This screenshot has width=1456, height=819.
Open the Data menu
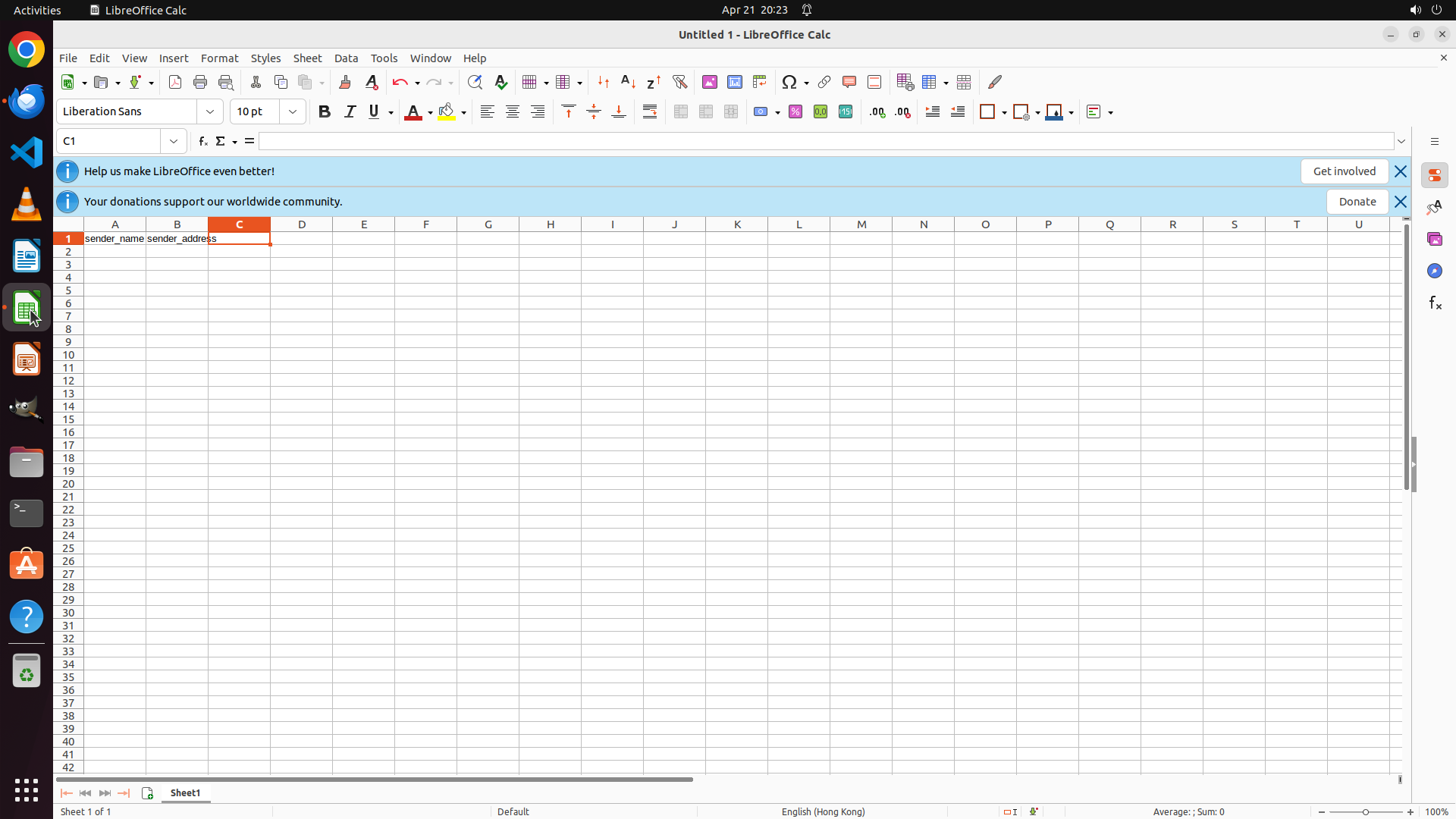point(346,58)
